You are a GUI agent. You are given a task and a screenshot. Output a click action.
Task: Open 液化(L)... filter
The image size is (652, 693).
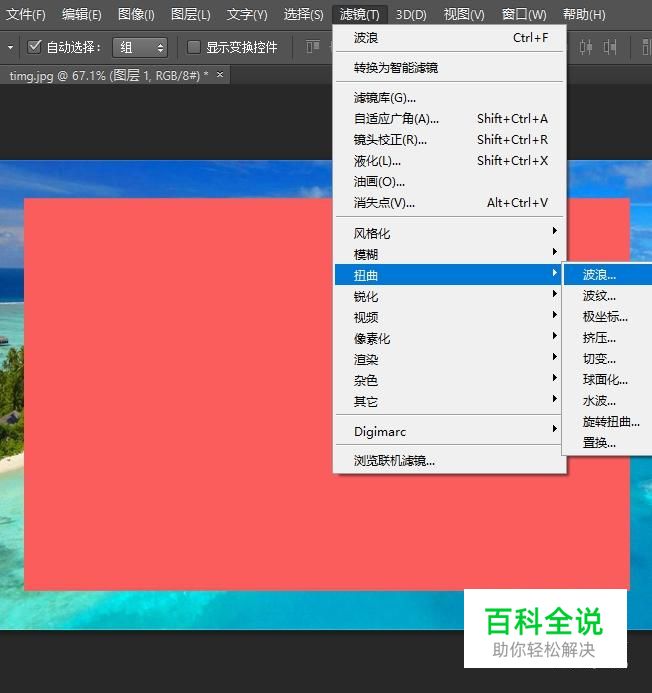tap(450, 160)
